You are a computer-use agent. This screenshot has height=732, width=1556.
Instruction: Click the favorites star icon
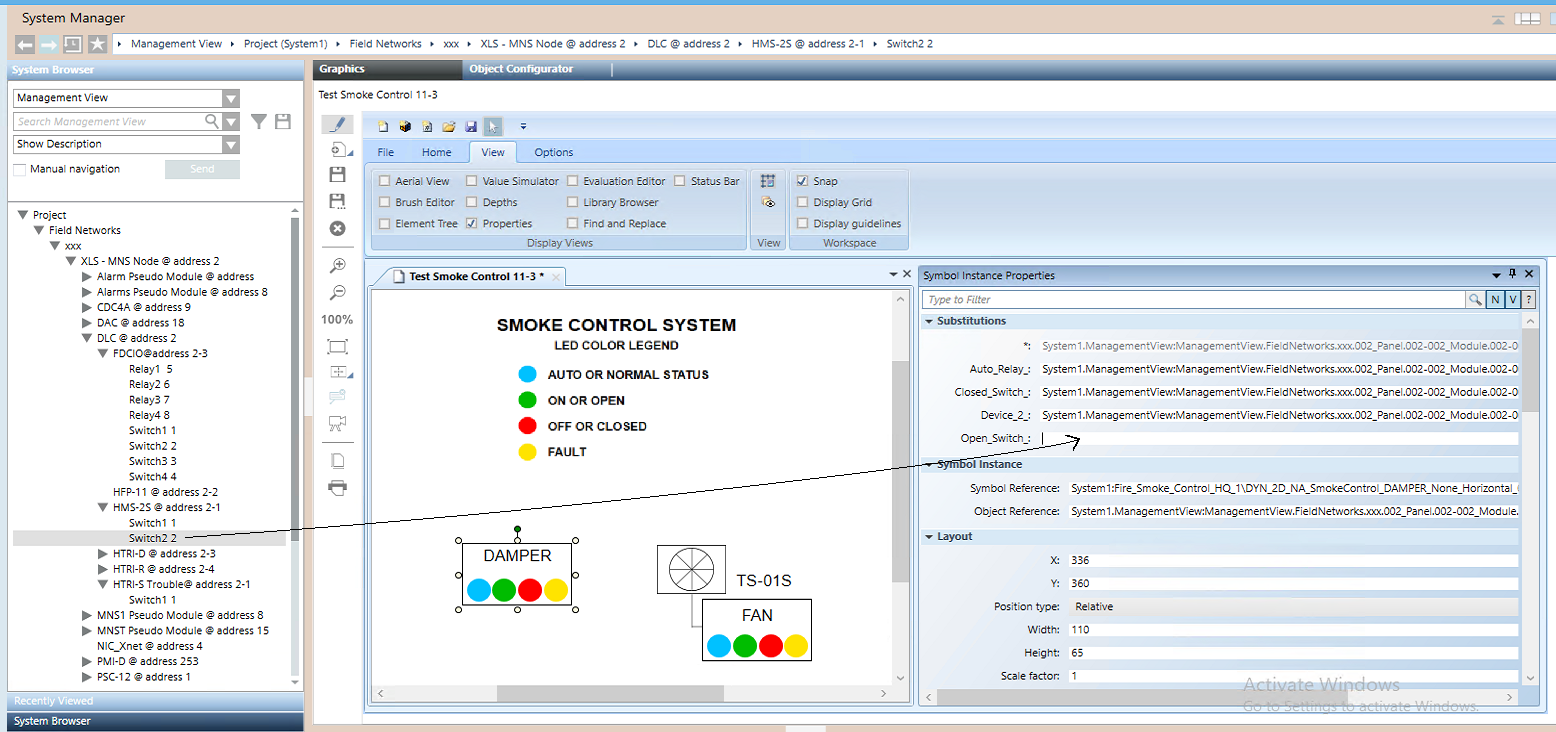pyautogui.click(x=97, y=44)
